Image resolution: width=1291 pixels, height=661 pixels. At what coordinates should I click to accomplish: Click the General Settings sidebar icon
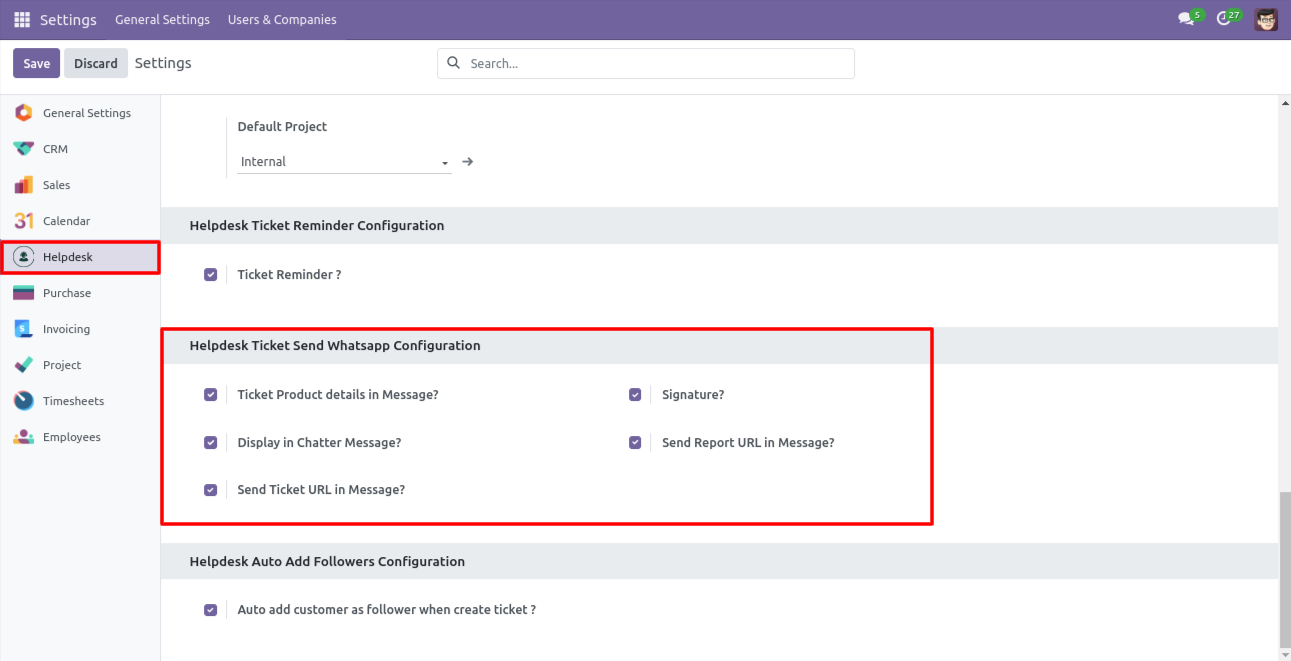coord(24,113)
